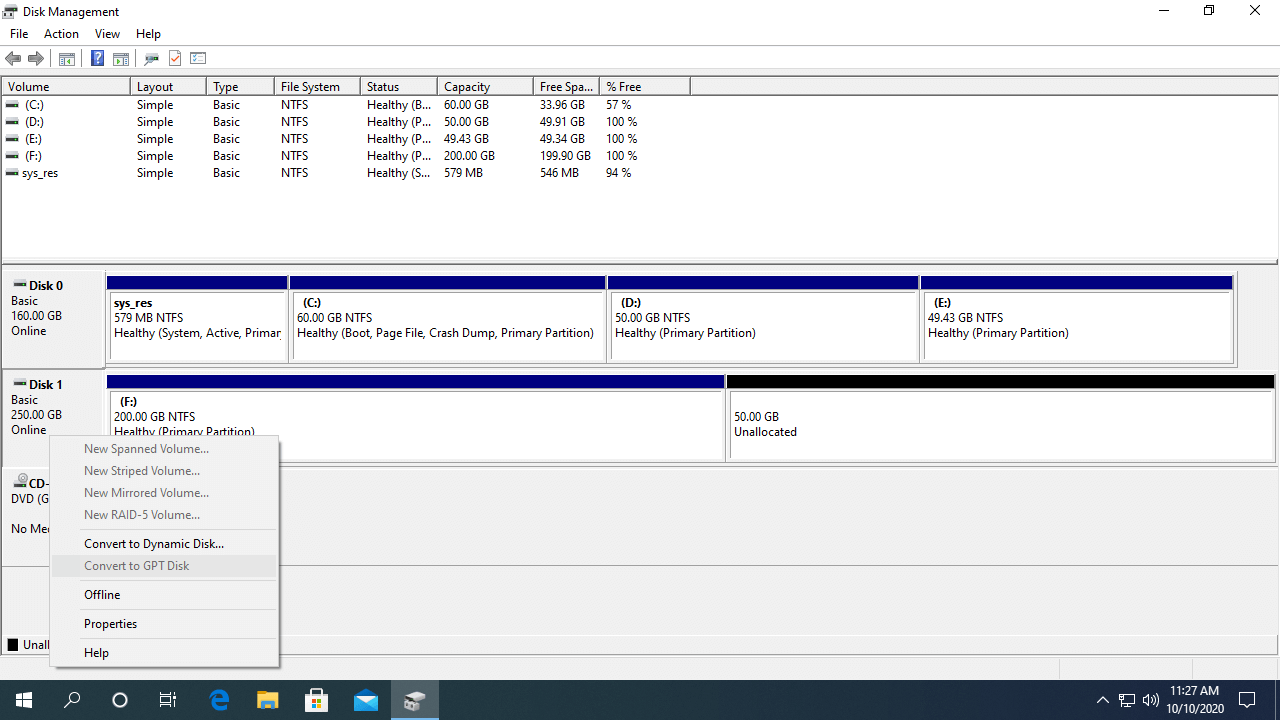The width and height of the screenshot is (1280, 720).
Task: Open the View menu
Action: [107, 34]
